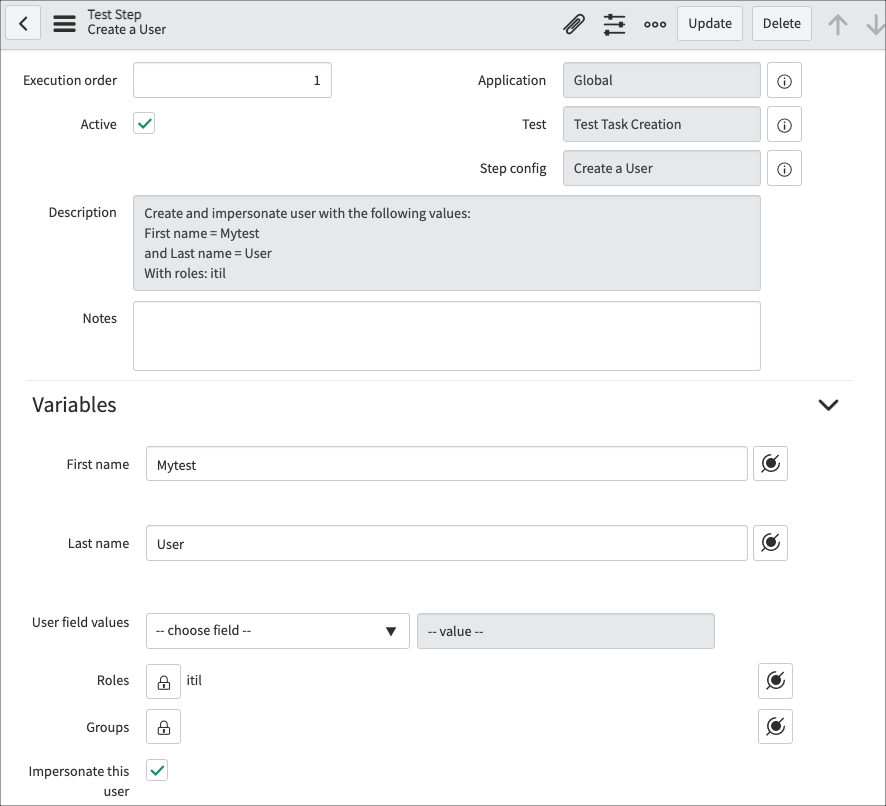This screenshot has width=886, height=806.
Task: Uncheck the Active checkbox
Action: click(143, 124)
